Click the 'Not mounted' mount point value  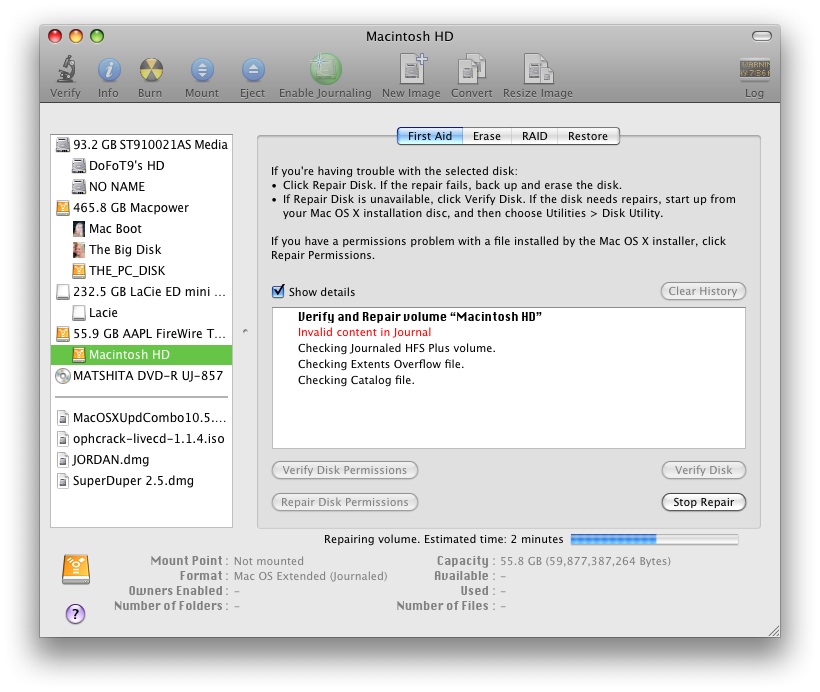[x=269, y=561]
